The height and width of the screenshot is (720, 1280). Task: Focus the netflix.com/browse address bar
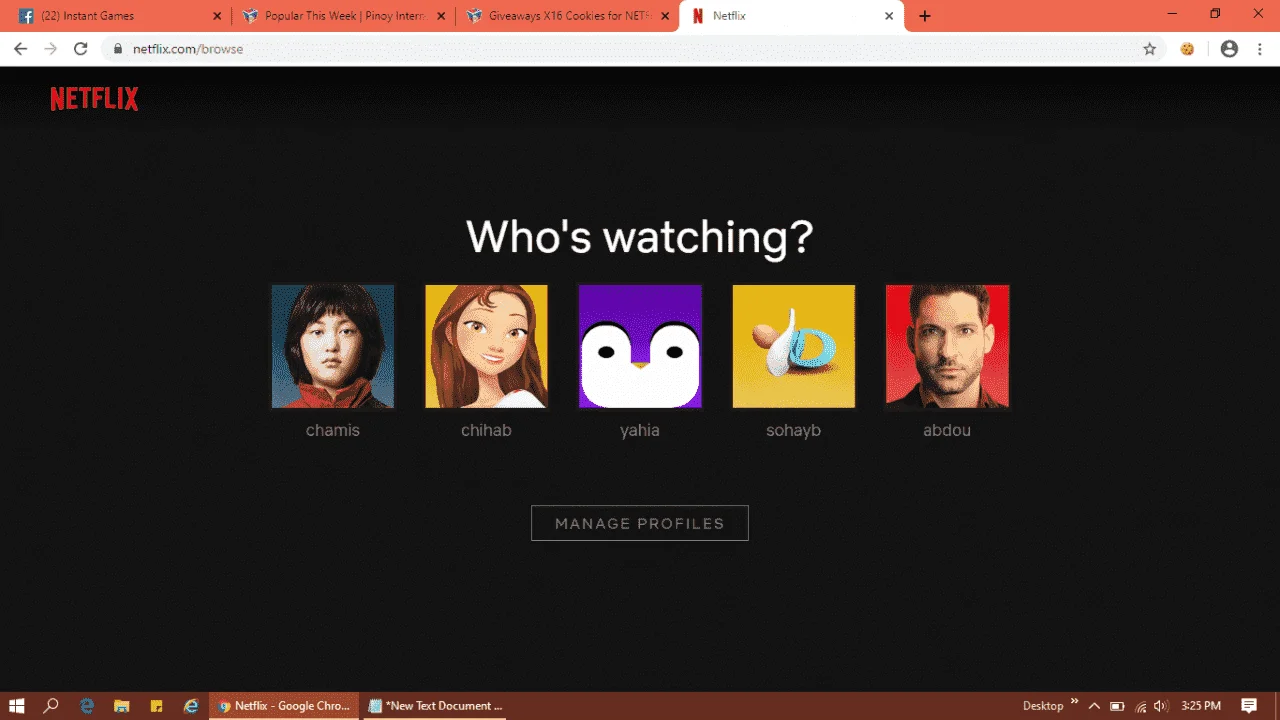[x=635, y=49]
